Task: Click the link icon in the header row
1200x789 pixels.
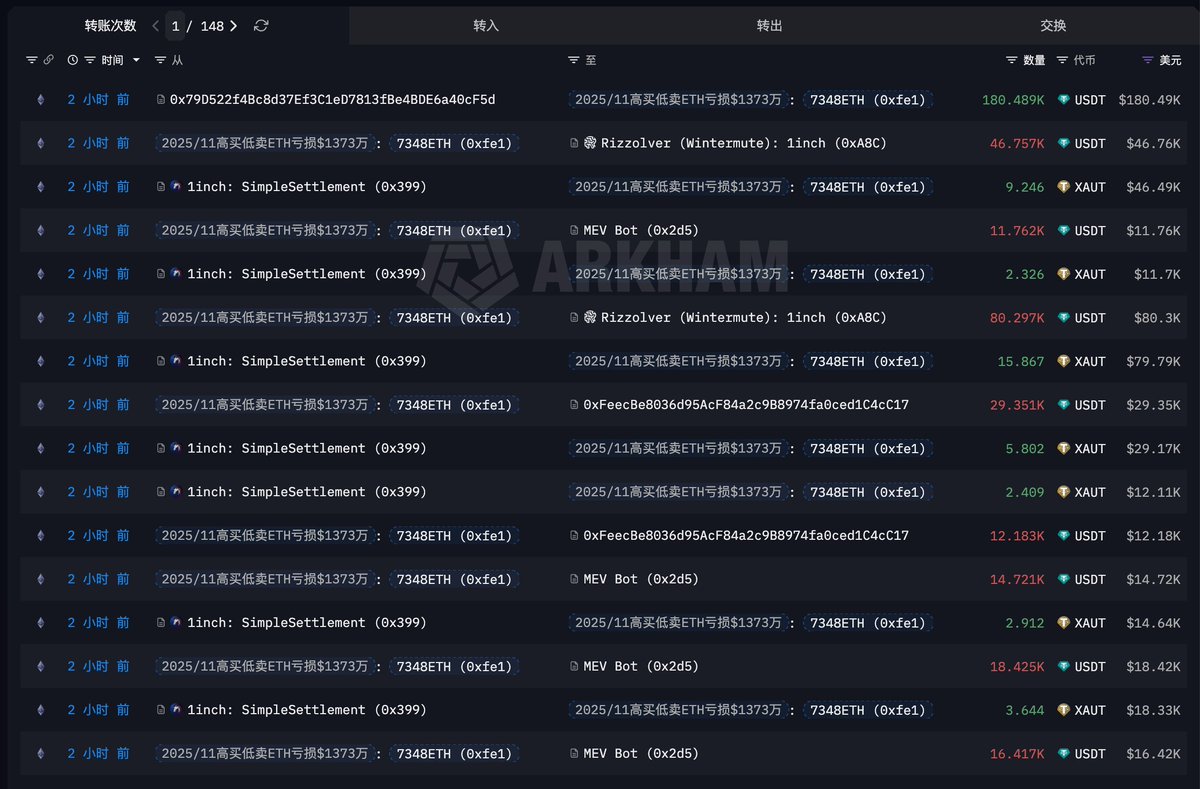Action: click(48, 60)
